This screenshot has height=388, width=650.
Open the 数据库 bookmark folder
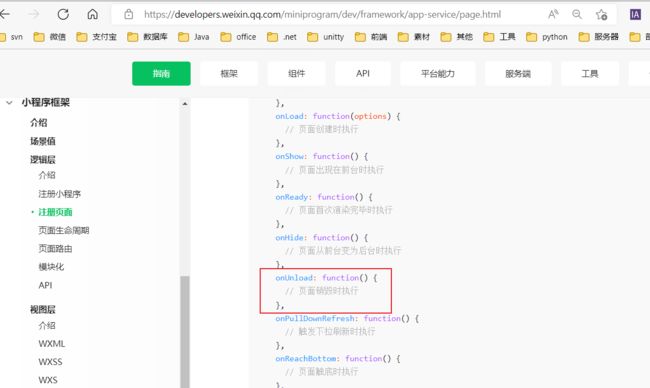click(148, 37)
